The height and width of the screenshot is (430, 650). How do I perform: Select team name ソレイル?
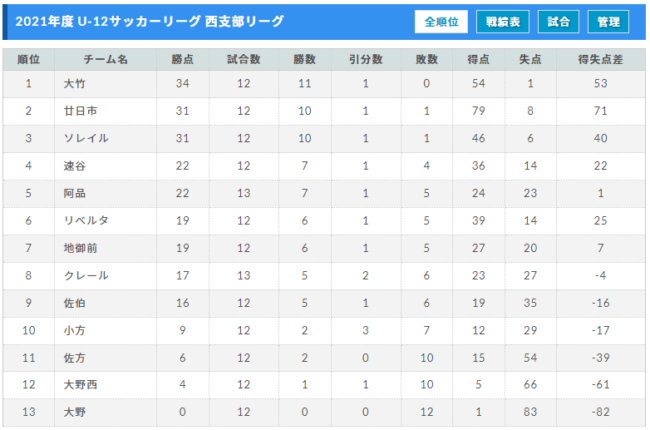pyautogui.click(x=86, y=138)
